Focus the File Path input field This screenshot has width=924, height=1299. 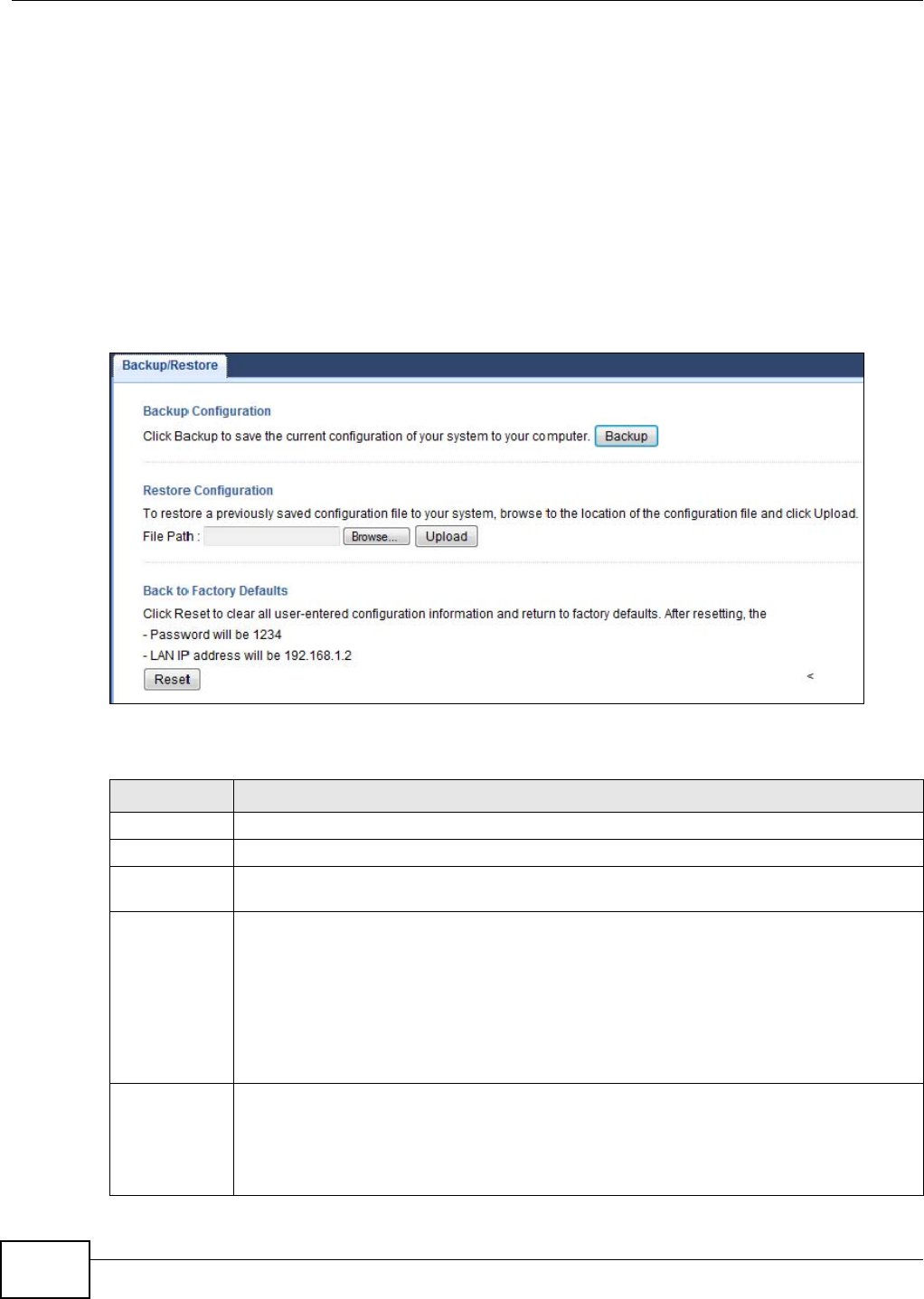point(271,537)
